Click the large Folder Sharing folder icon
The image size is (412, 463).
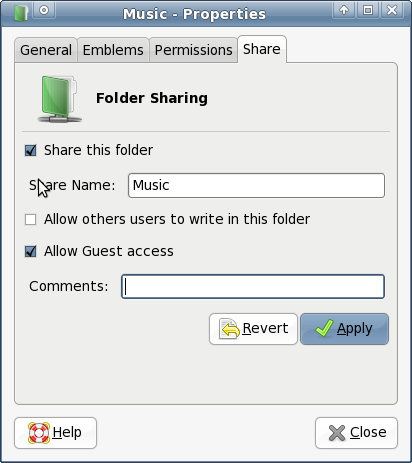(x=60, y=99)
